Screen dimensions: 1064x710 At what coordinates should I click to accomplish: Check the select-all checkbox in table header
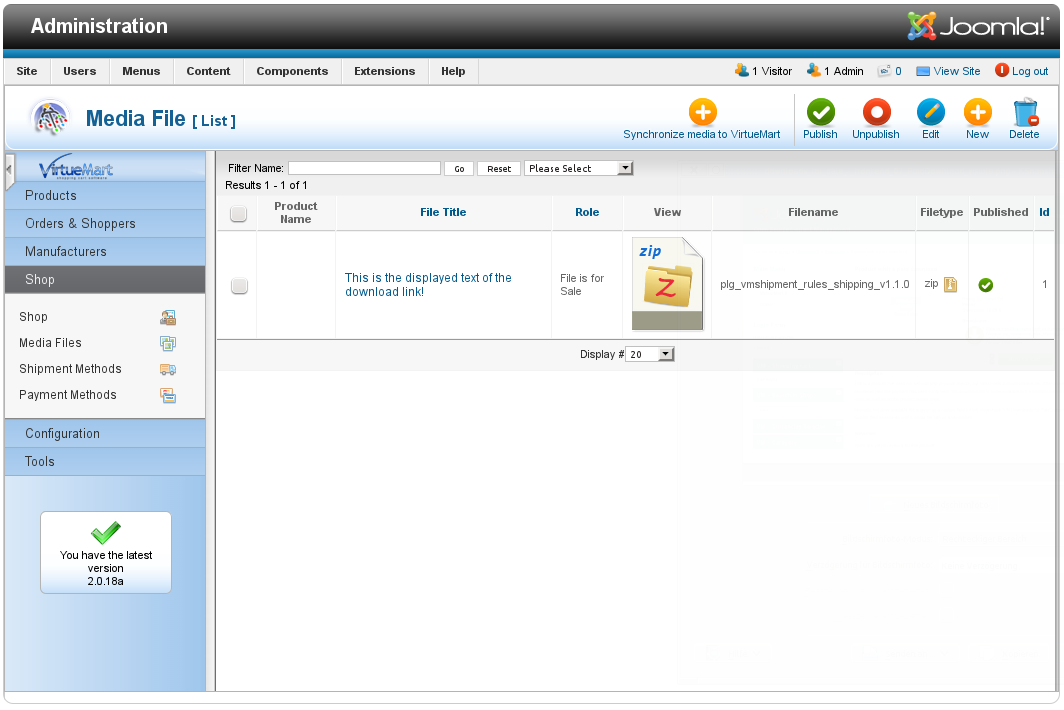tap(238, 213)
